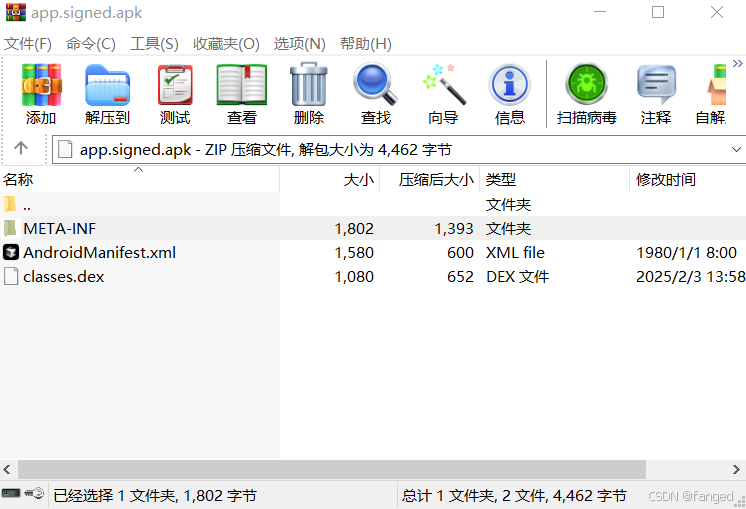Maximize the WinRAR window
Viewport: 746px width, 509px height.
pyautogui.click(x=658, y=12)
